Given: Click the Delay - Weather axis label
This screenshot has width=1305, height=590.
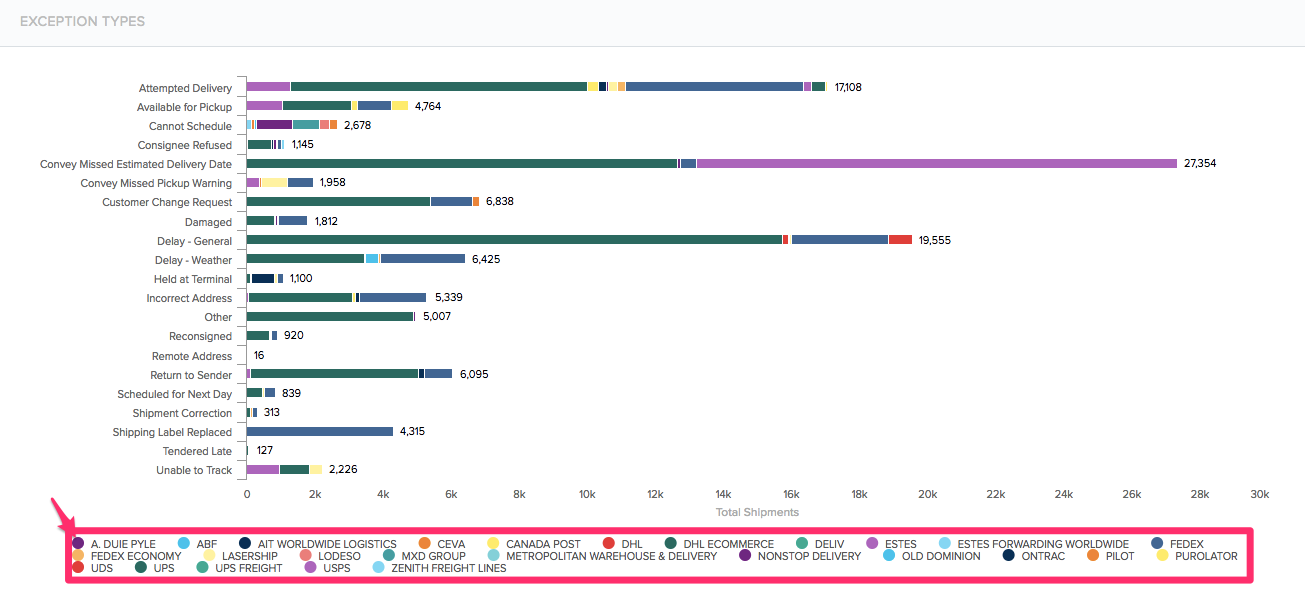Looking at the screenshot, I should pyautogui.click(x=193, y=260).
